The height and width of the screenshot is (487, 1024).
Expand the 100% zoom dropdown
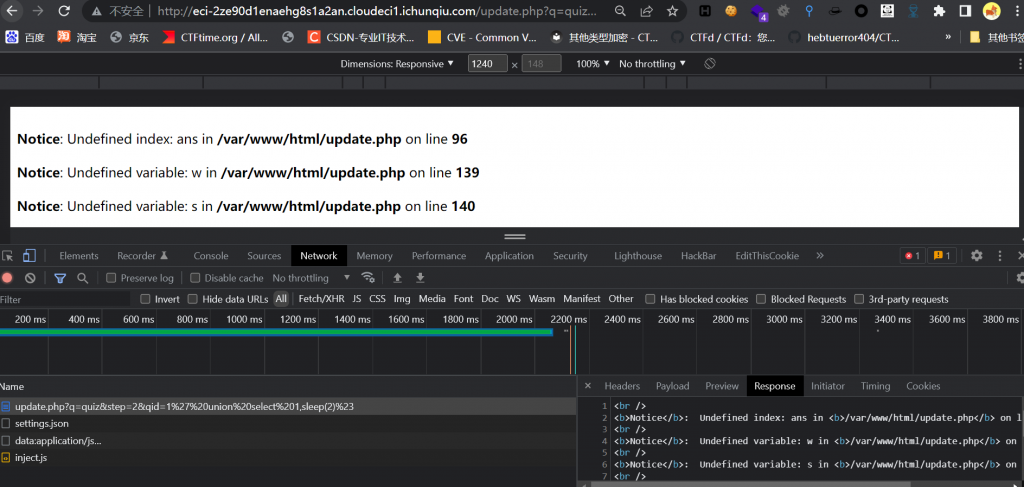pyautogui.click(x=592, y=64)
